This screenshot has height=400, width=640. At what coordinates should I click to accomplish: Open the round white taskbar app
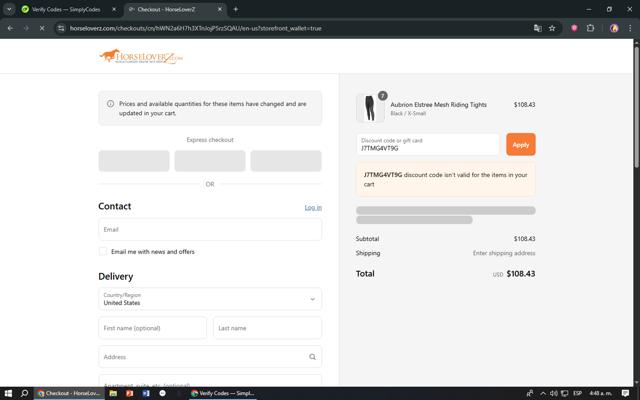(162, 393)
